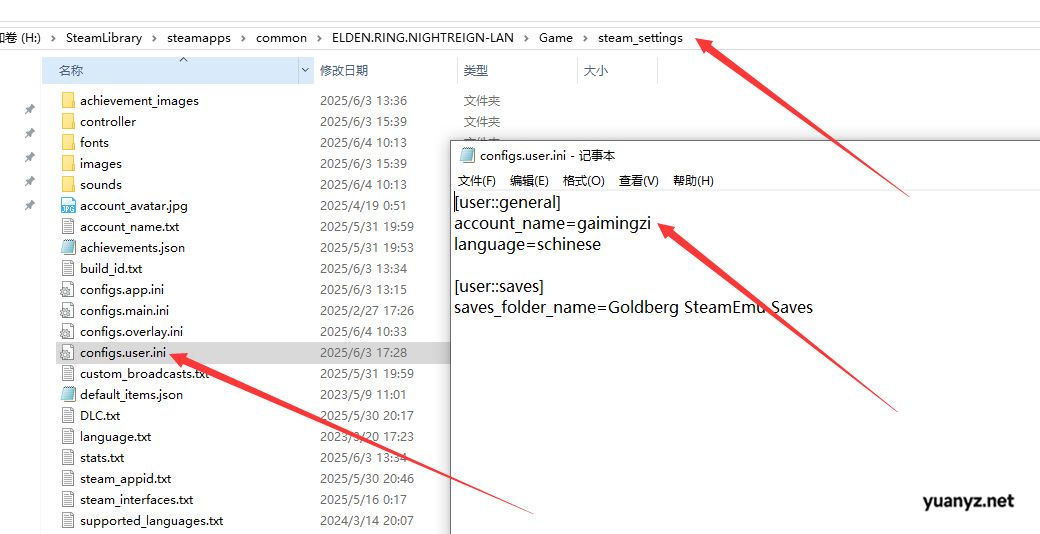Click the steam_appid.txt file icon
This screenshot has height=534, width=1040.
coord(68,478)
